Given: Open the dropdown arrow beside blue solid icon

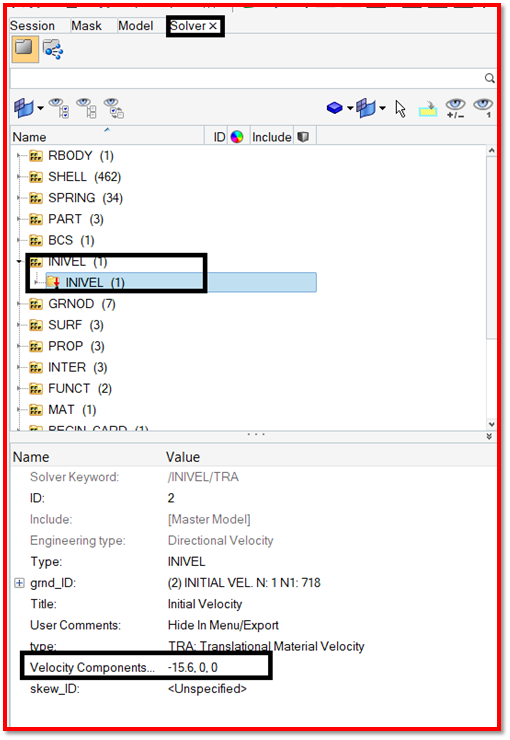Looking at the screenshot, I should pos(350,109).
